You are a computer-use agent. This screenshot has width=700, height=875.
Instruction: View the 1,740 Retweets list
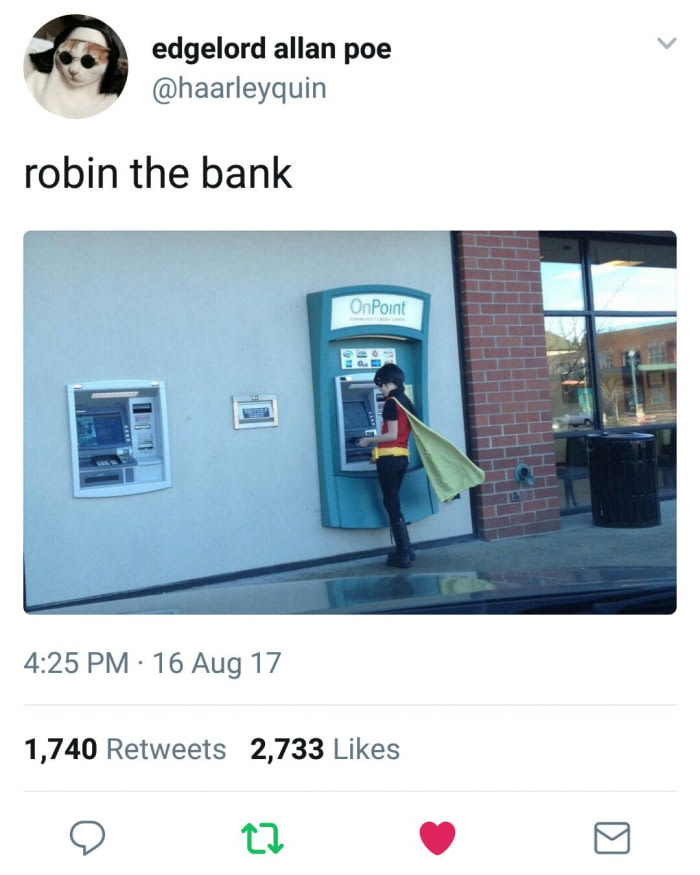[x=125, y=749]
